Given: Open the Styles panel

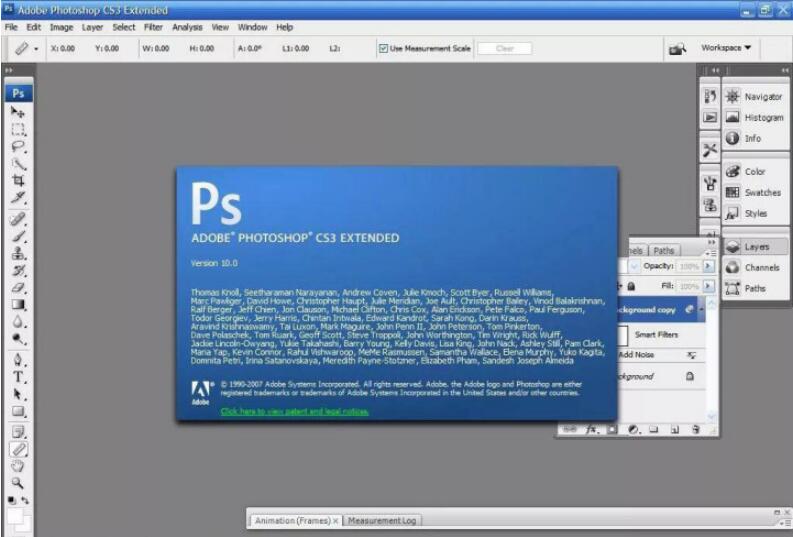Looking at the screenshot, I should click(x=755, y=213).
